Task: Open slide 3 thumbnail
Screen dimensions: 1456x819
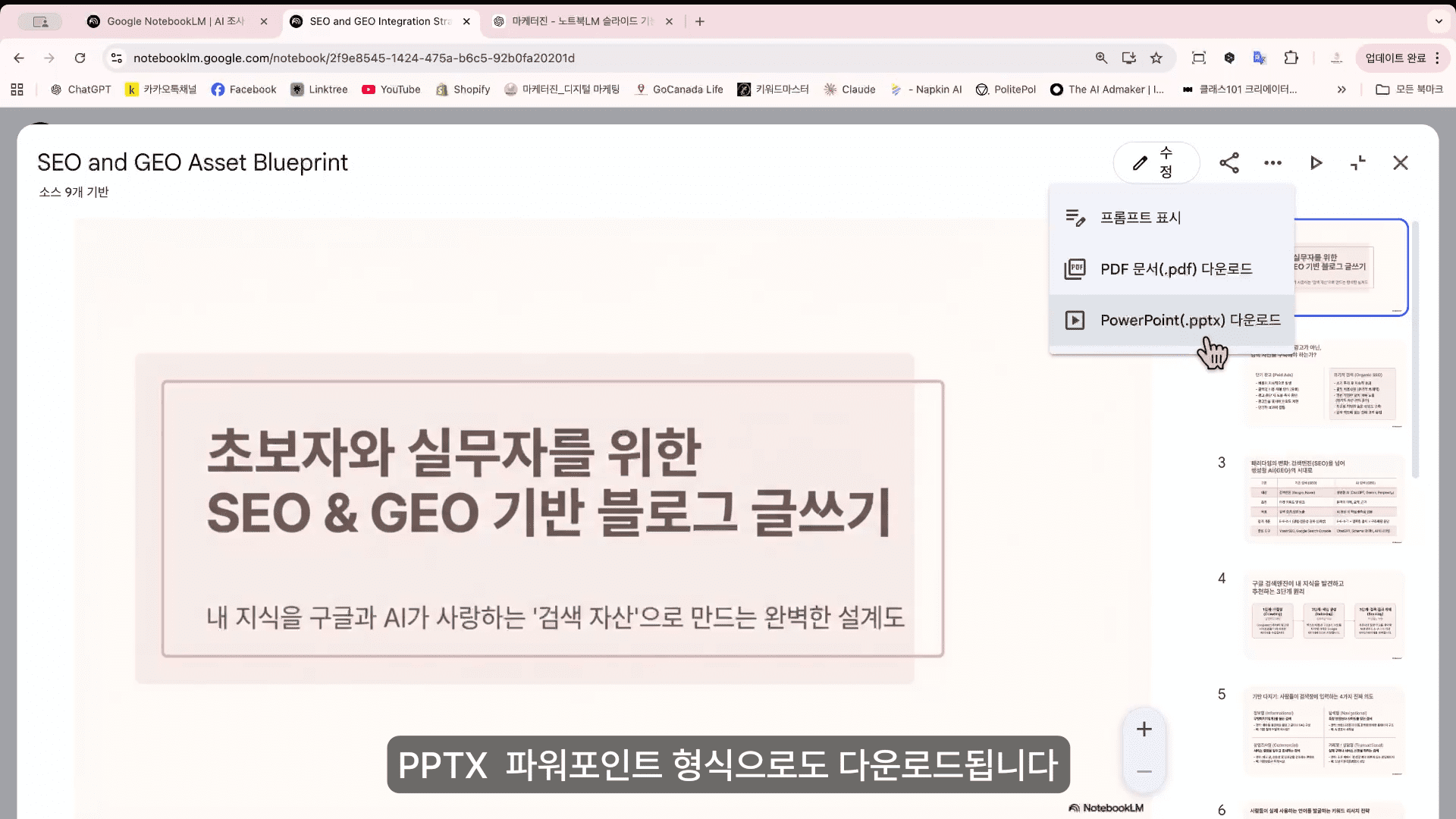Action: [x=1323, y=498]
